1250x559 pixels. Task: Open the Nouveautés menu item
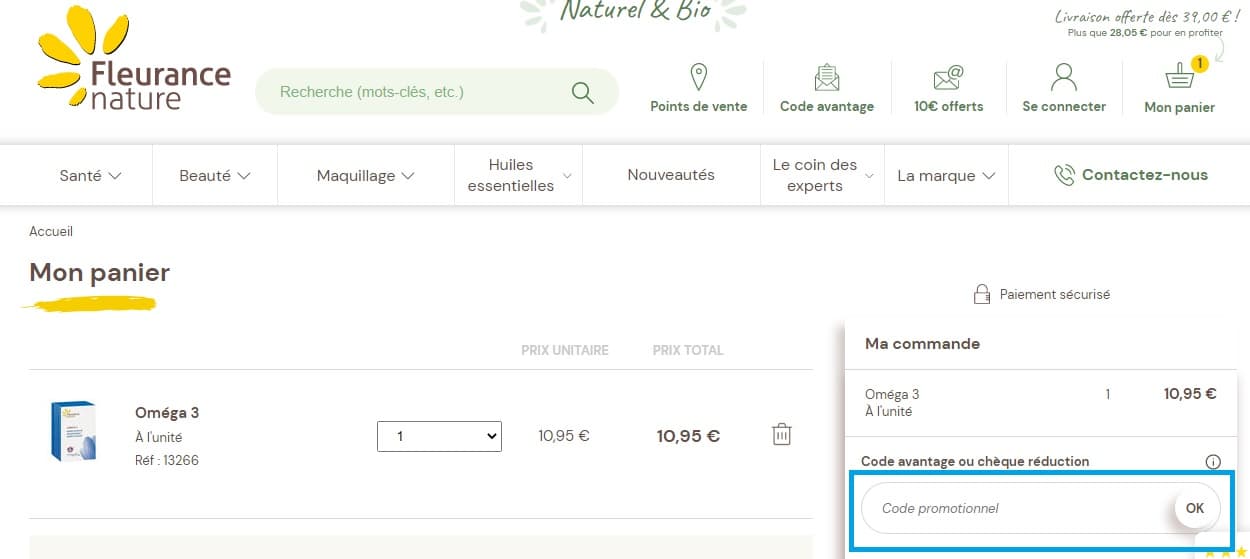(x=671, y=175)
